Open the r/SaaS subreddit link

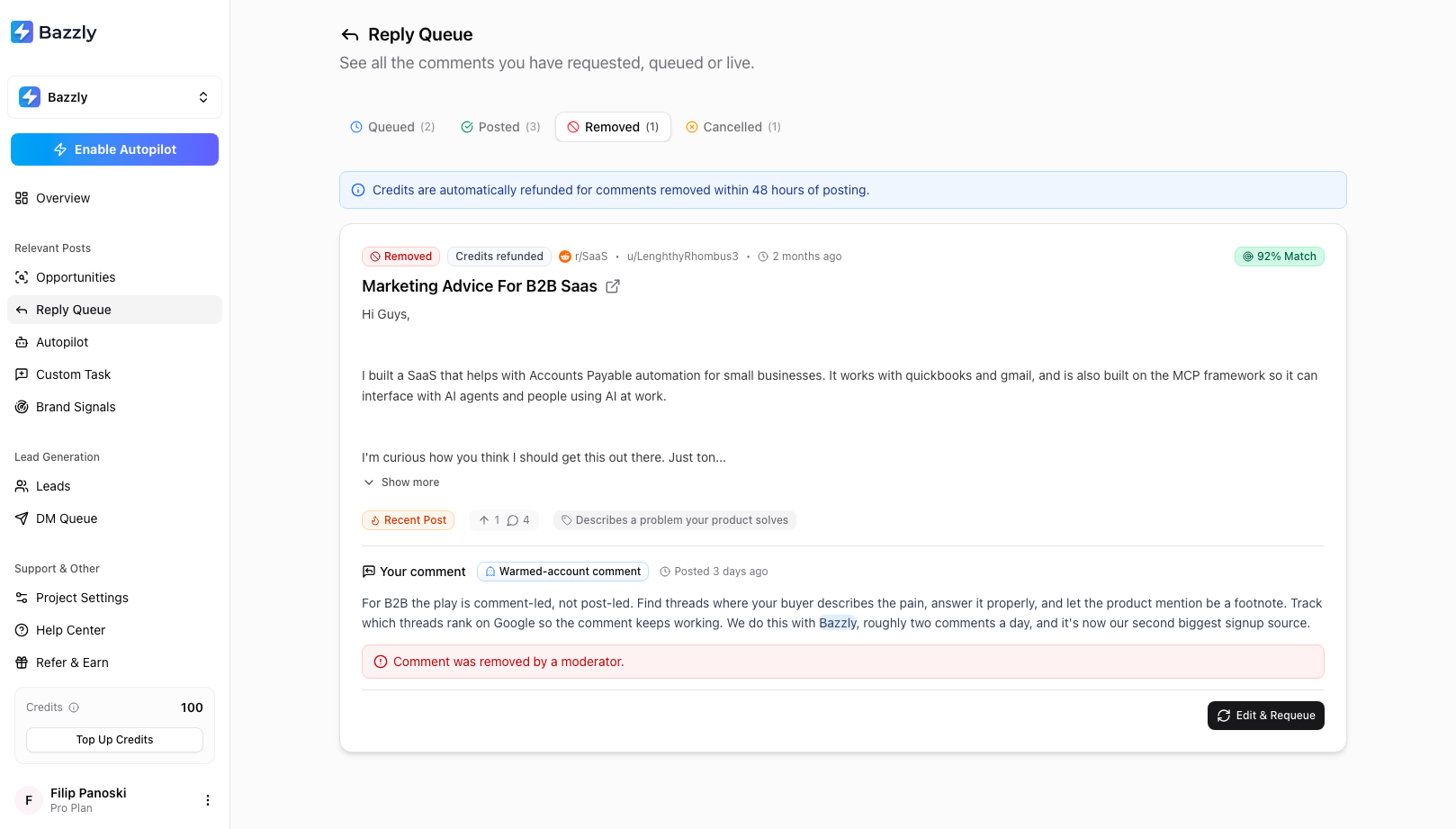tap(583, 257)
